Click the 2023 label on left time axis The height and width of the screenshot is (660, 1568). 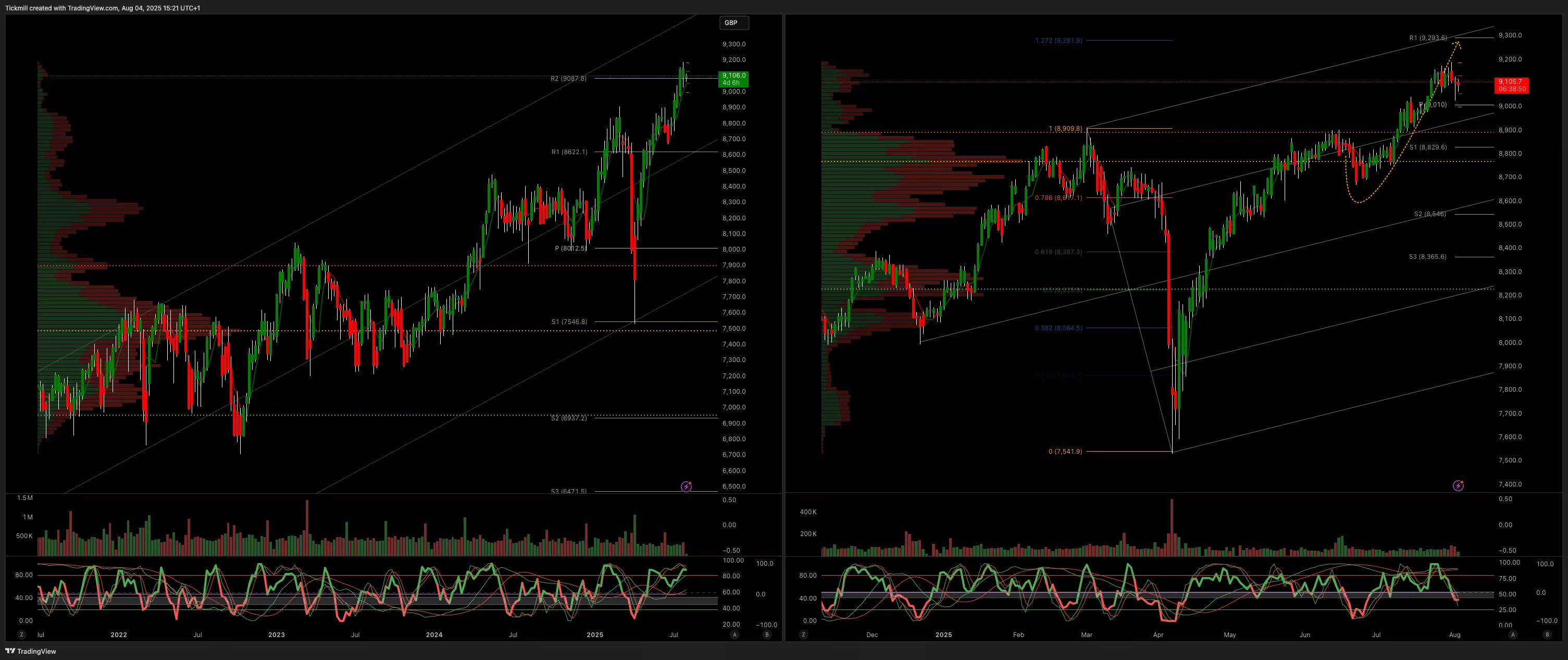pyautogui.click(x=276, y=634)
